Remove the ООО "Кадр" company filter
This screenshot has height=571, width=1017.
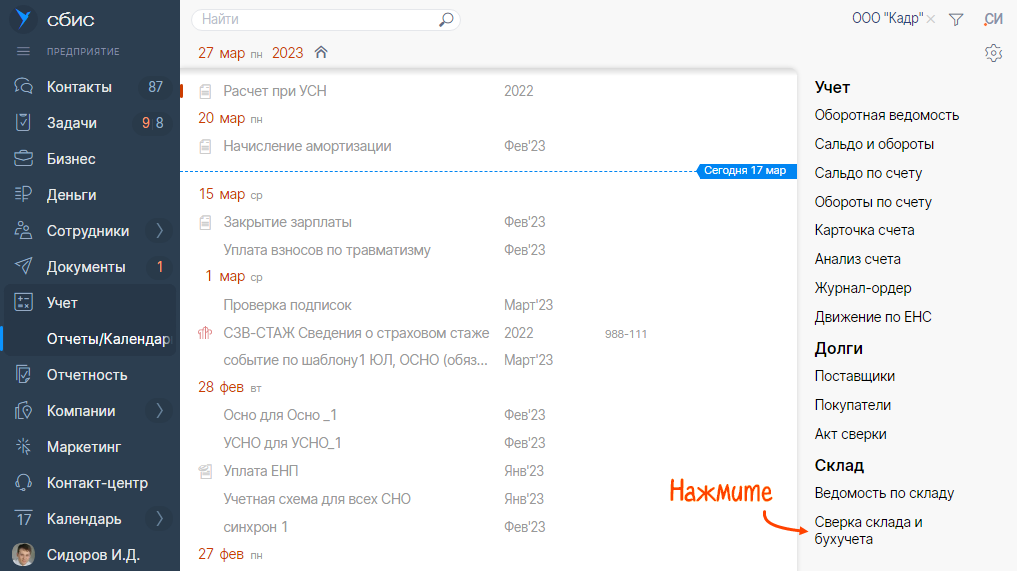pos(931,19)
